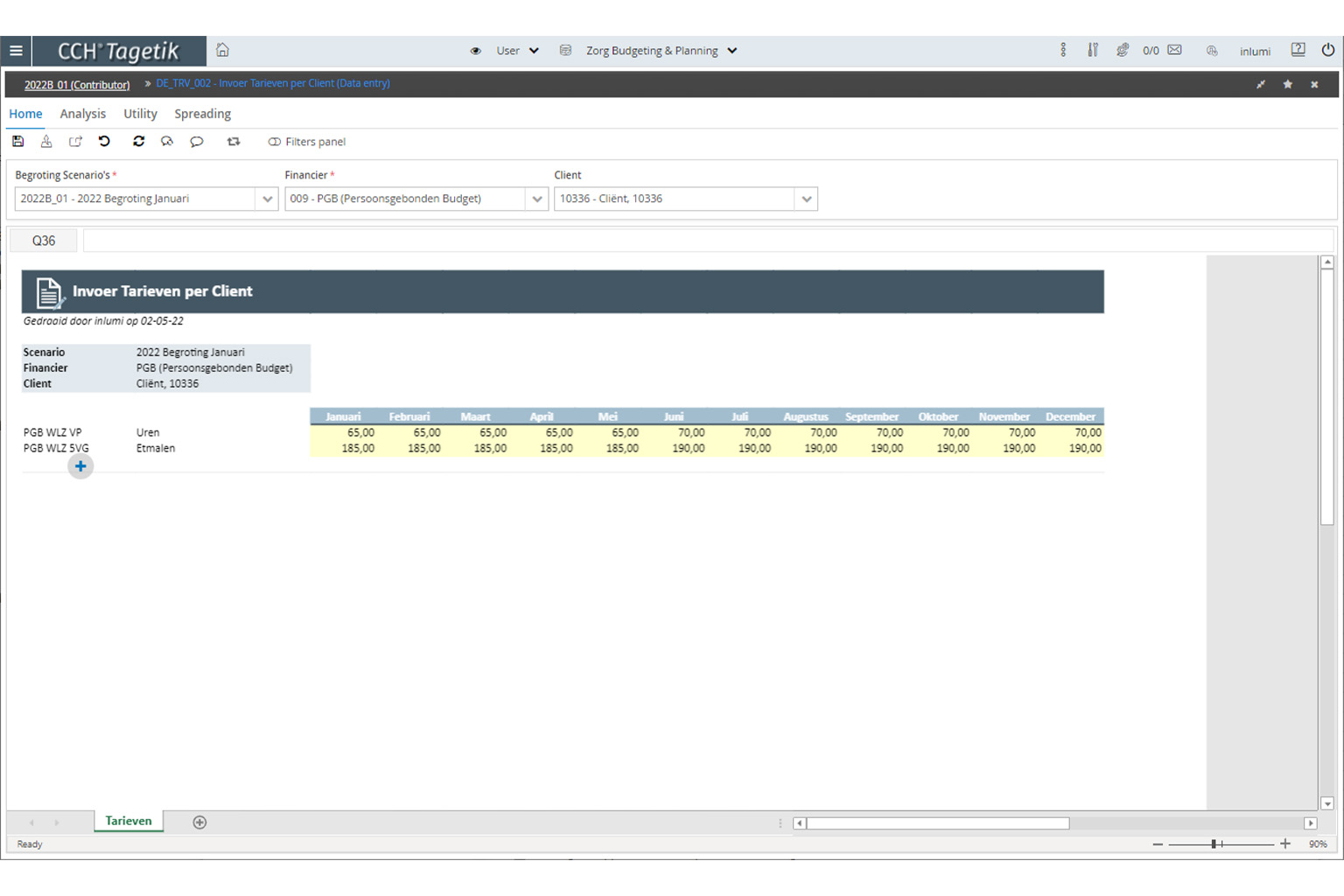Open the comment speech bubble icon

point(197,142)
